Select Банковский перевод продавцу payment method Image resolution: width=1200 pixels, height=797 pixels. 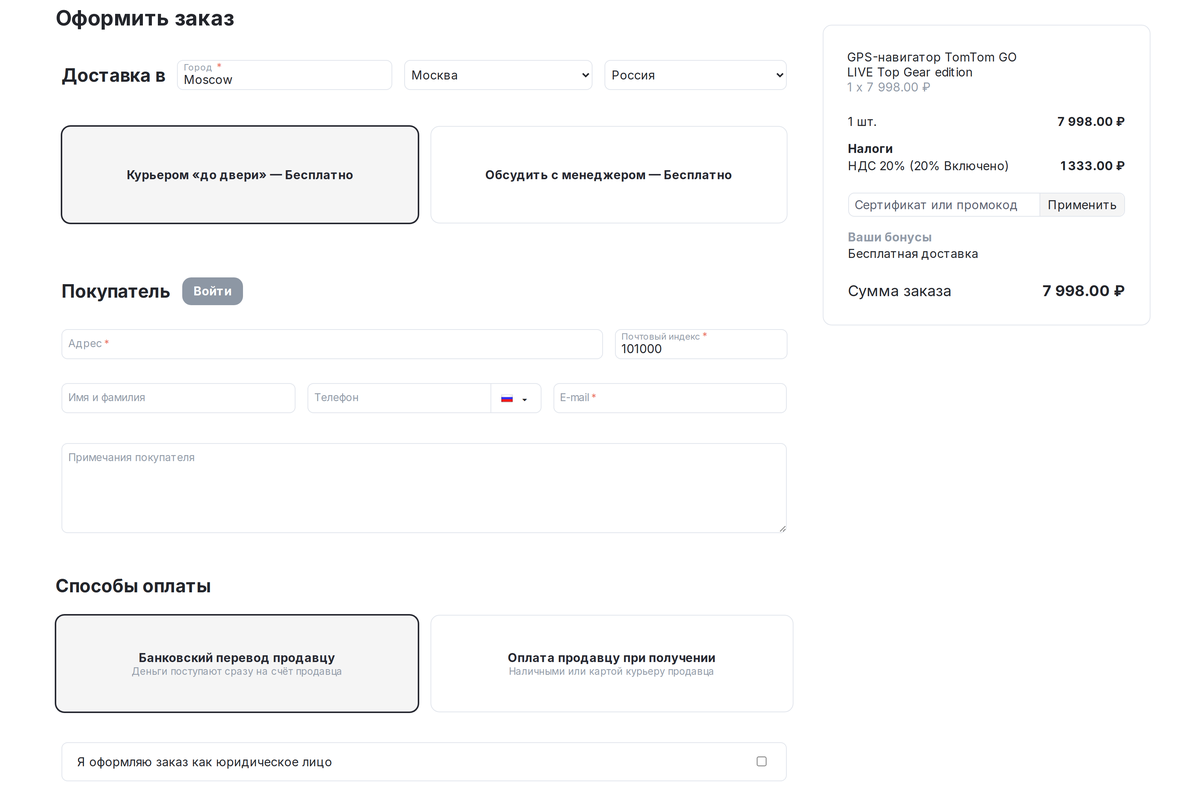[237, 663]
